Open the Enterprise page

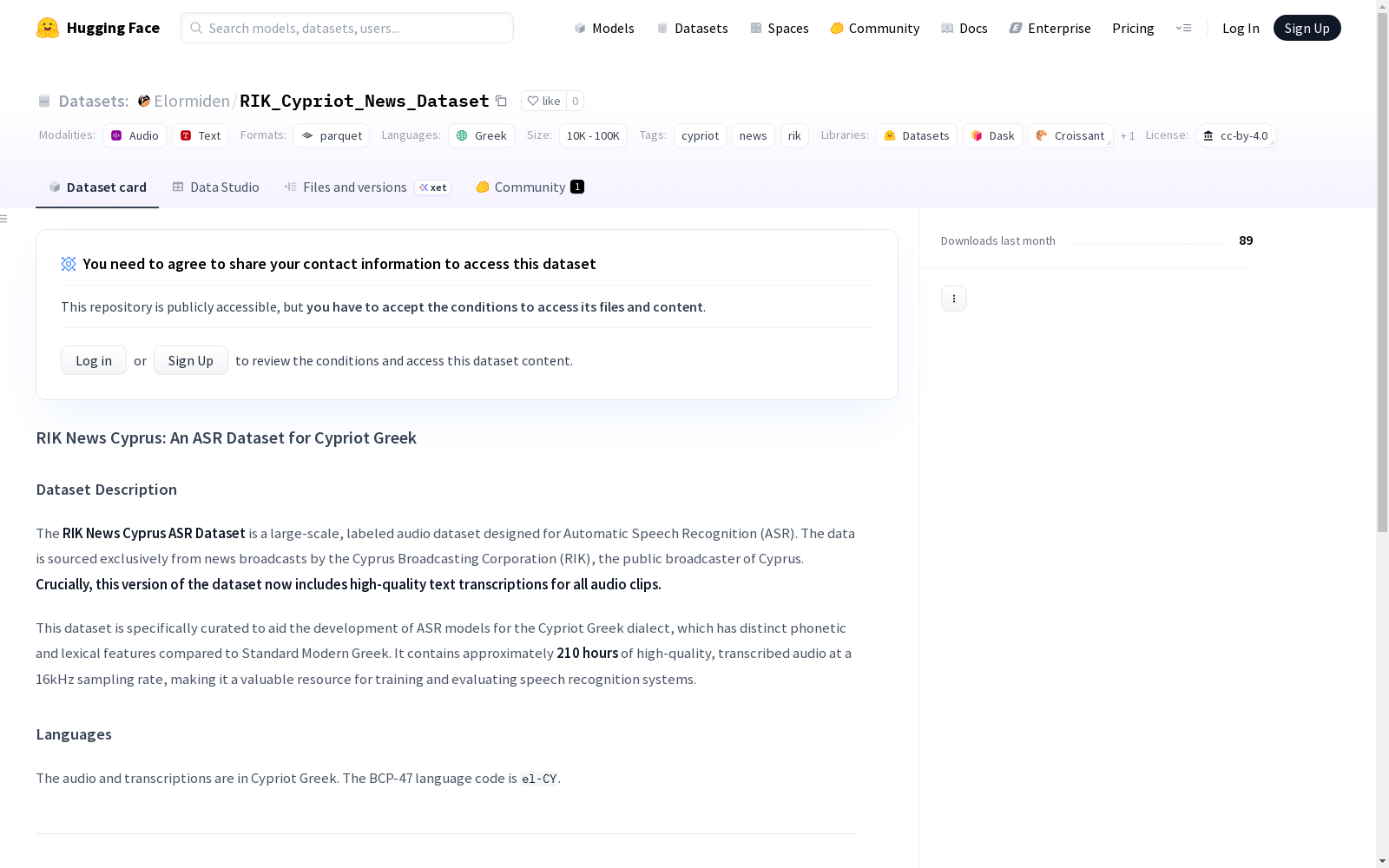click(x=1050, y=28)
